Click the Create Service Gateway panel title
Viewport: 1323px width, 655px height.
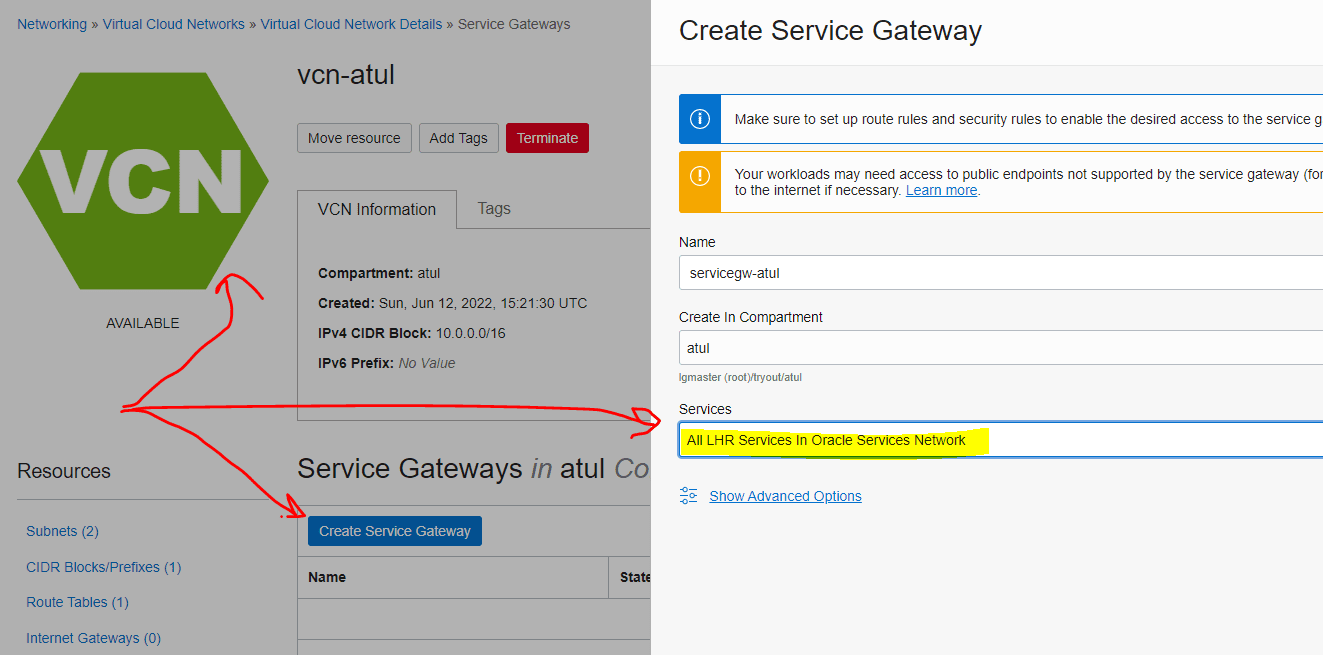coord(830,31)
